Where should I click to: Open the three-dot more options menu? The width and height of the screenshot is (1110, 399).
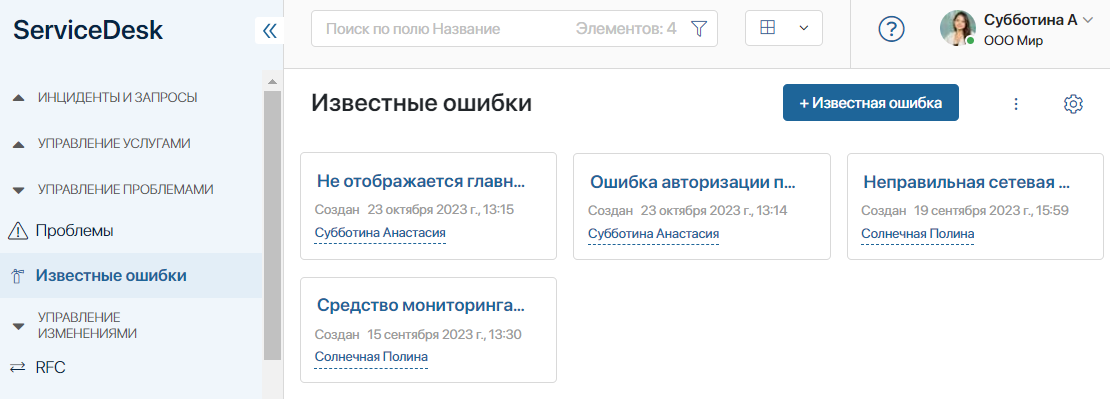(x=1016, y=103)
